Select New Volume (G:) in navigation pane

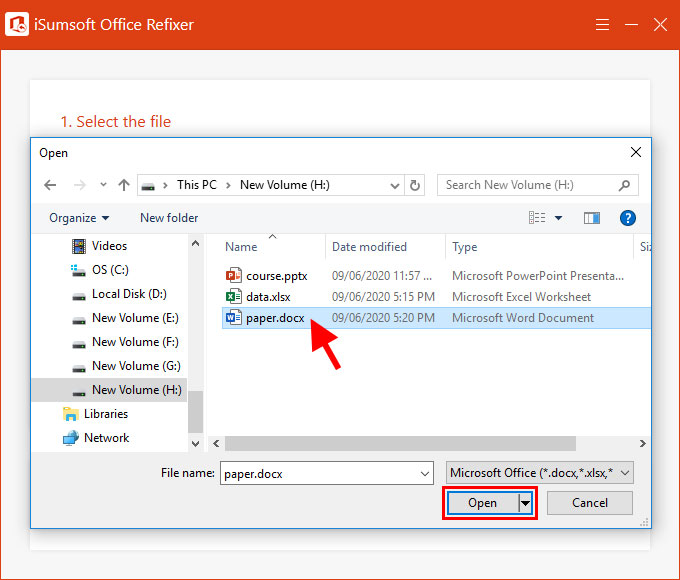coord(136,366)
